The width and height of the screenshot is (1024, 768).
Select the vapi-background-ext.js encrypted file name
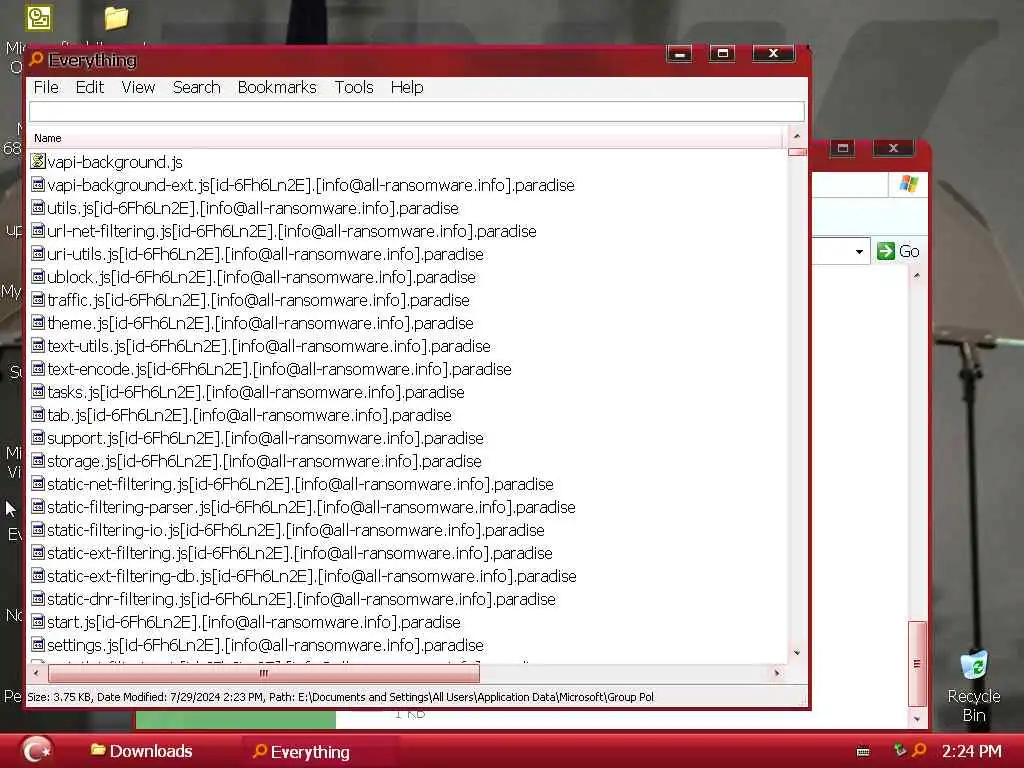point(311,185)
